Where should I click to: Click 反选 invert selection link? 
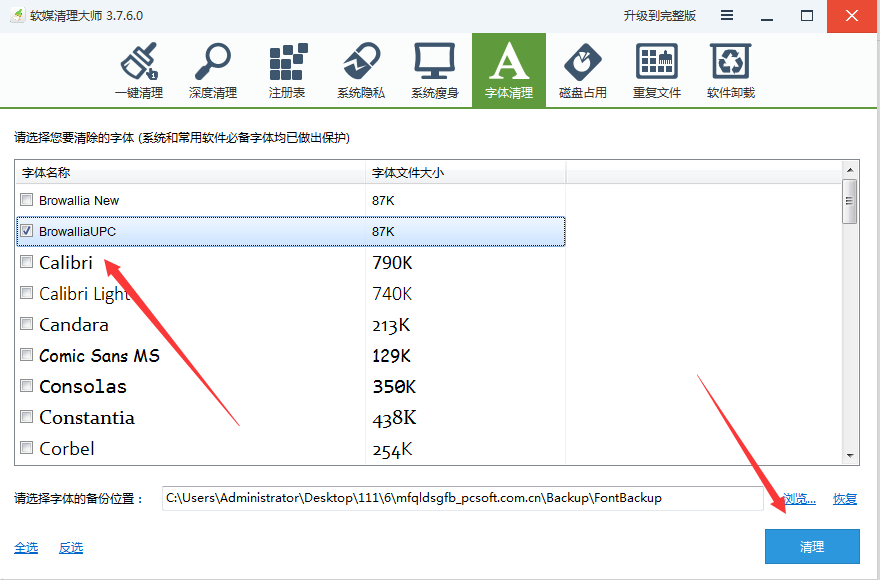click(x=71, y=547)
